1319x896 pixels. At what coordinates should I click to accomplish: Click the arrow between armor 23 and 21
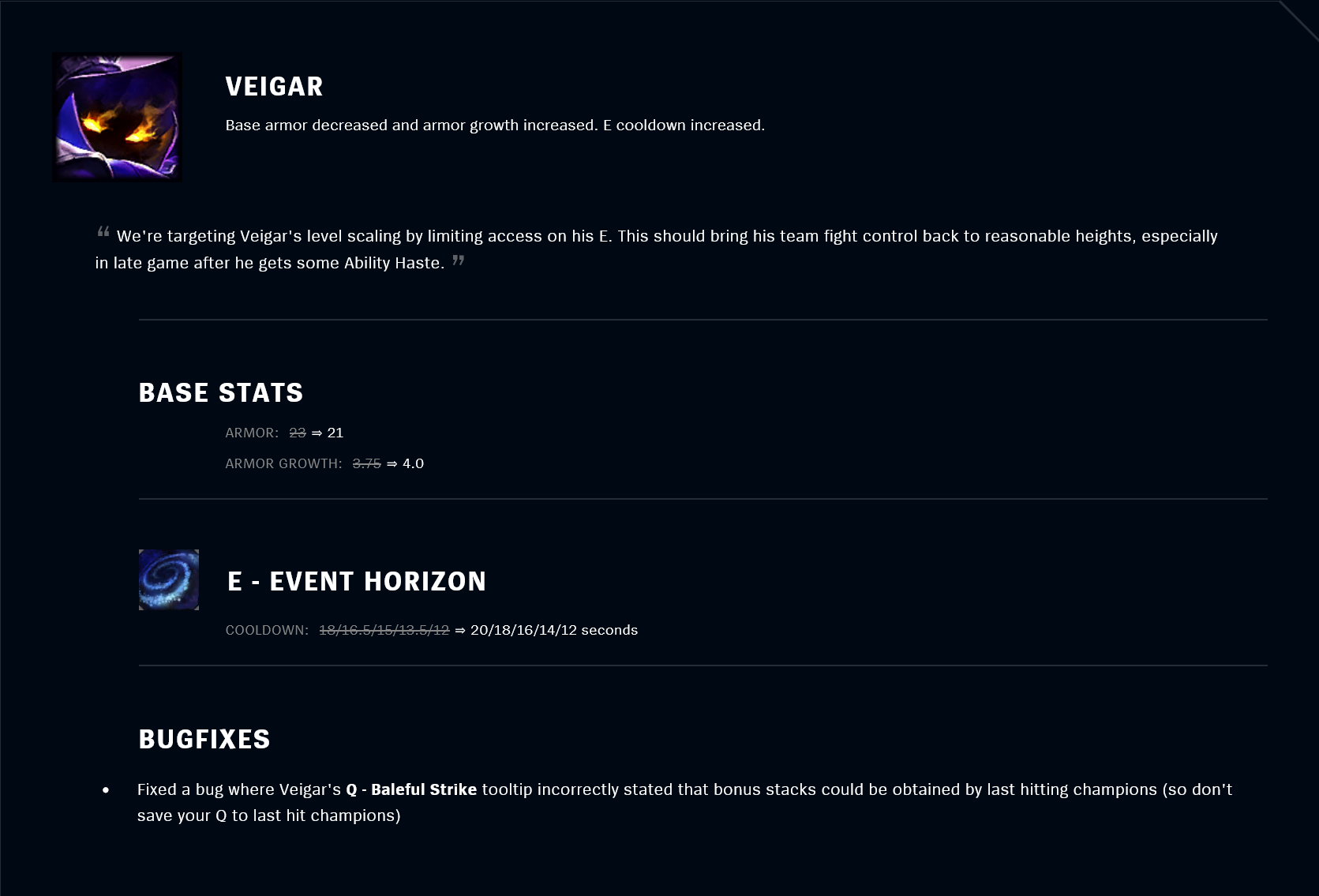click(317, 433)
